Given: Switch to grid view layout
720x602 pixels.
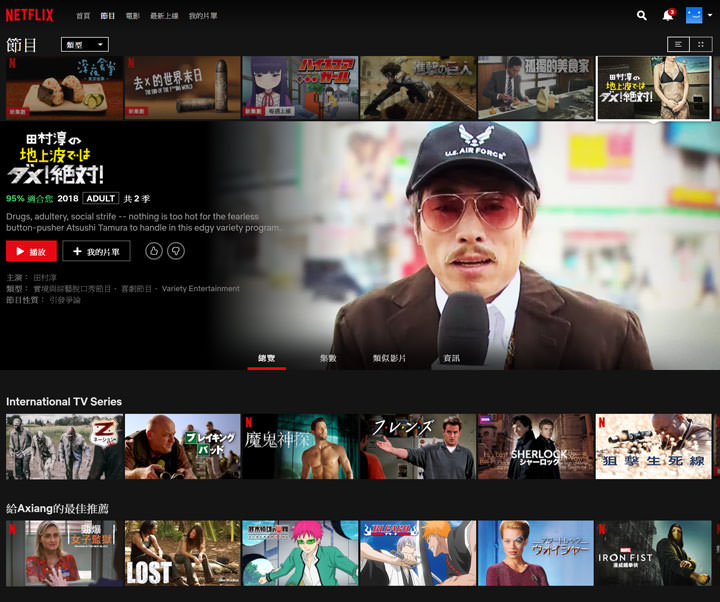Looking at the screenshot, I should (x=701, y=45).
